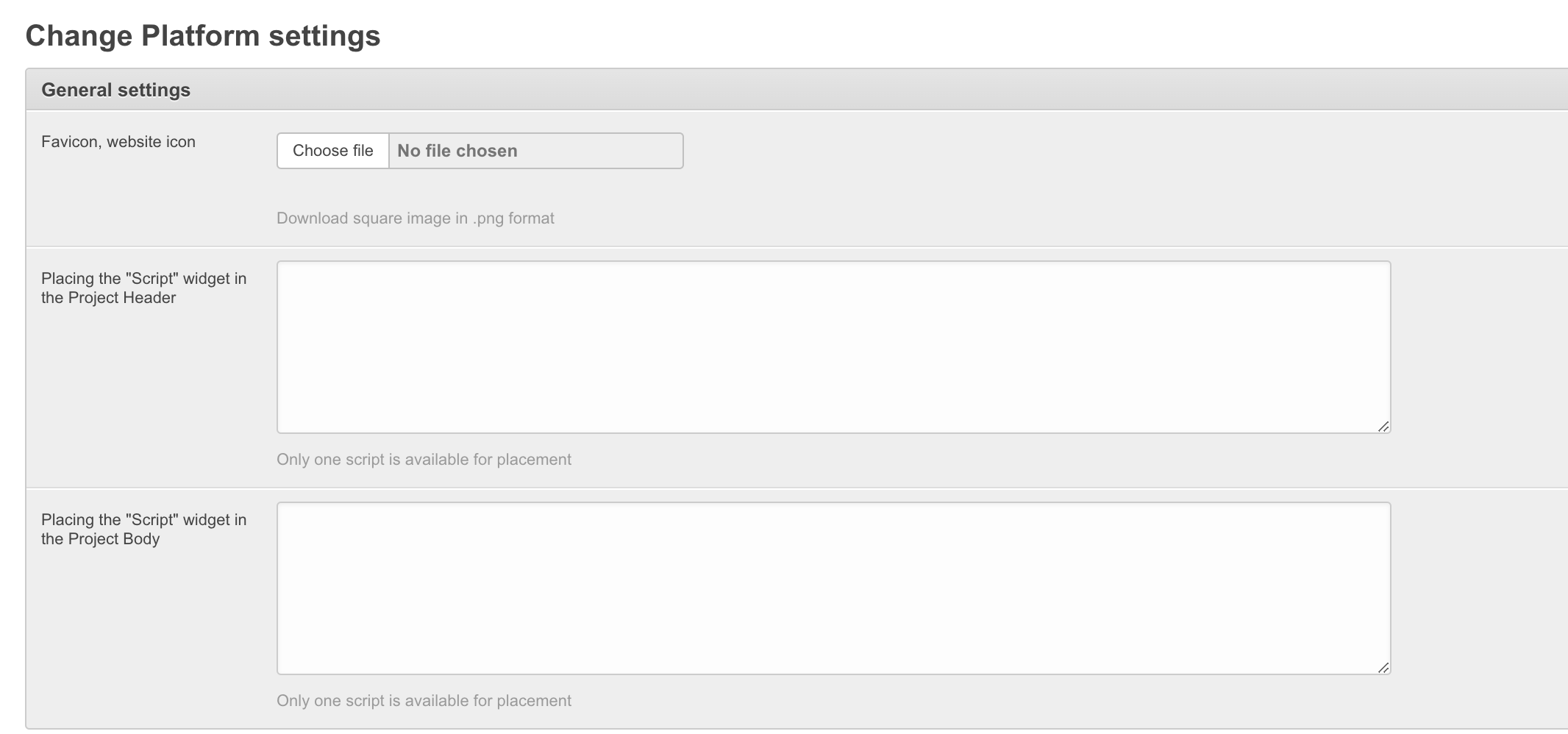
Task: Click the General settings section header
Action: coord(115,90)
